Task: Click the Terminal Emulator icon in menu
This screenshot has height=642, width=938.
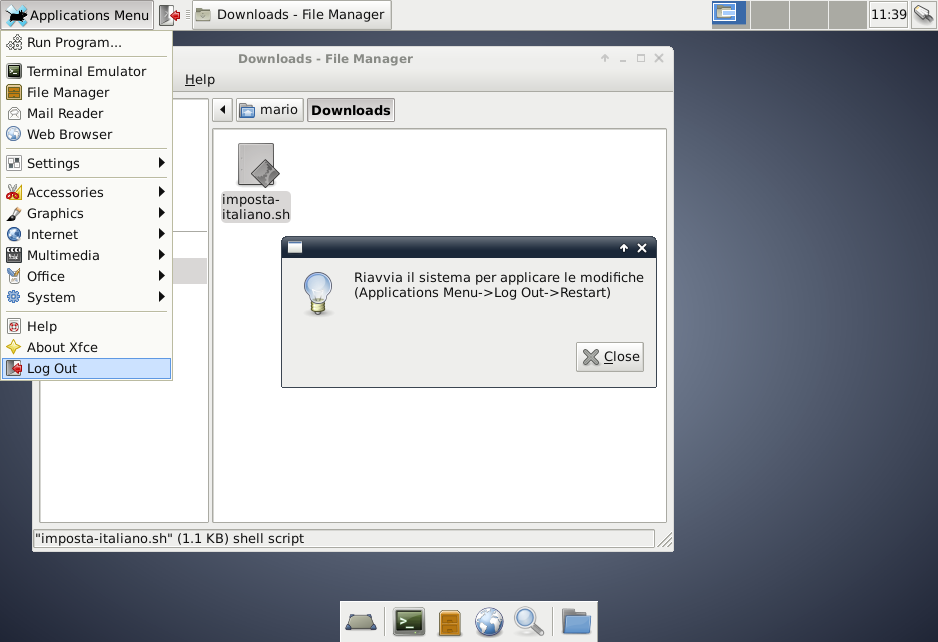Action: [x=14, y=71]
